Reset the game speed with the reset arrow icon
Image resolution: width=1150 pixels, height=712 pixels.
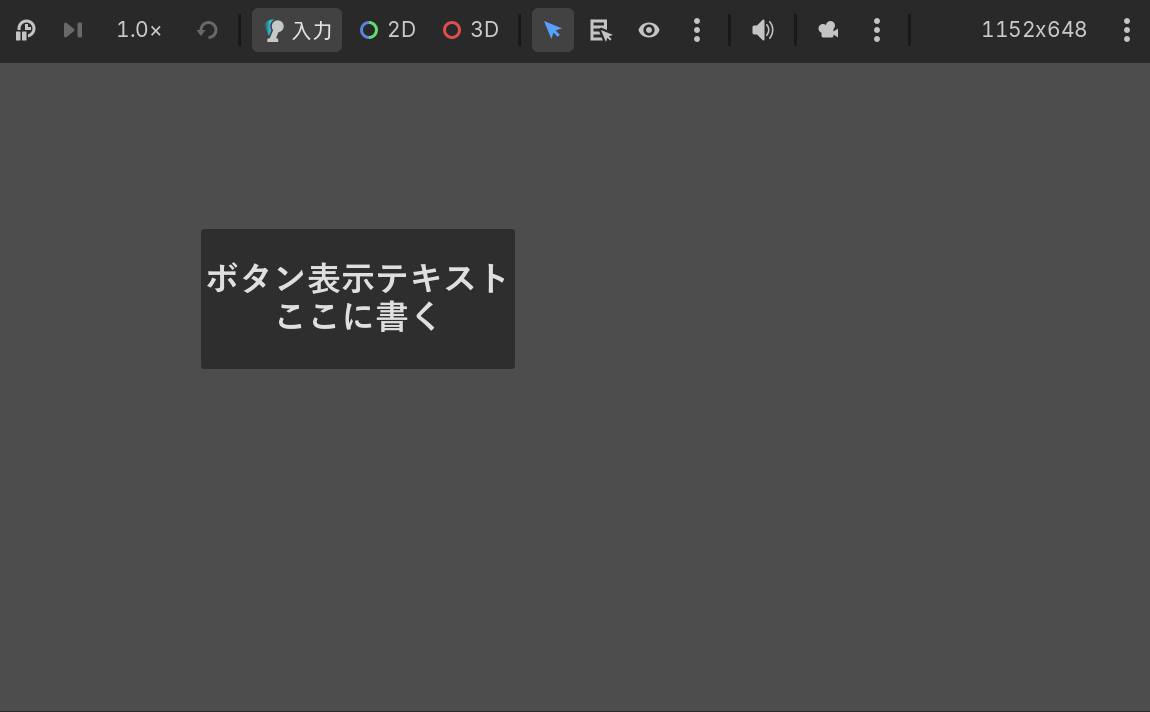(208, 30)
